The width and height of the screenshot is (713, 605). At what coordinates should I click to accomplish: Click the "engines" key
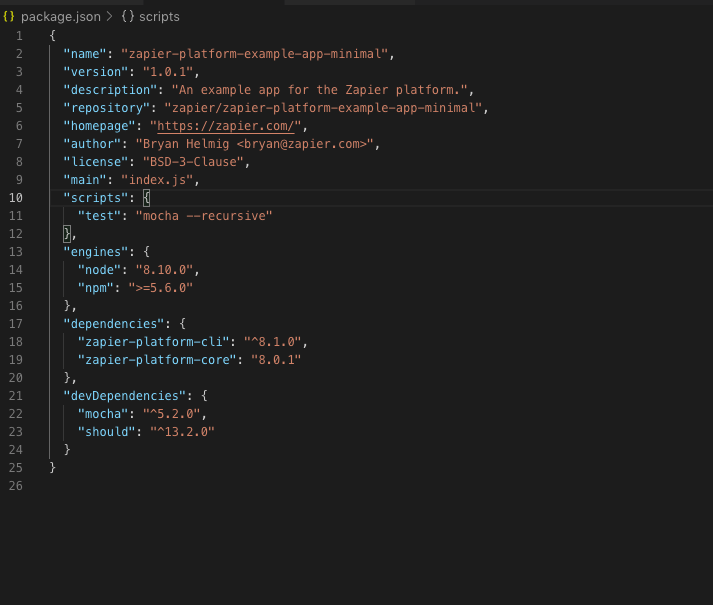click(x=99, y=252)
